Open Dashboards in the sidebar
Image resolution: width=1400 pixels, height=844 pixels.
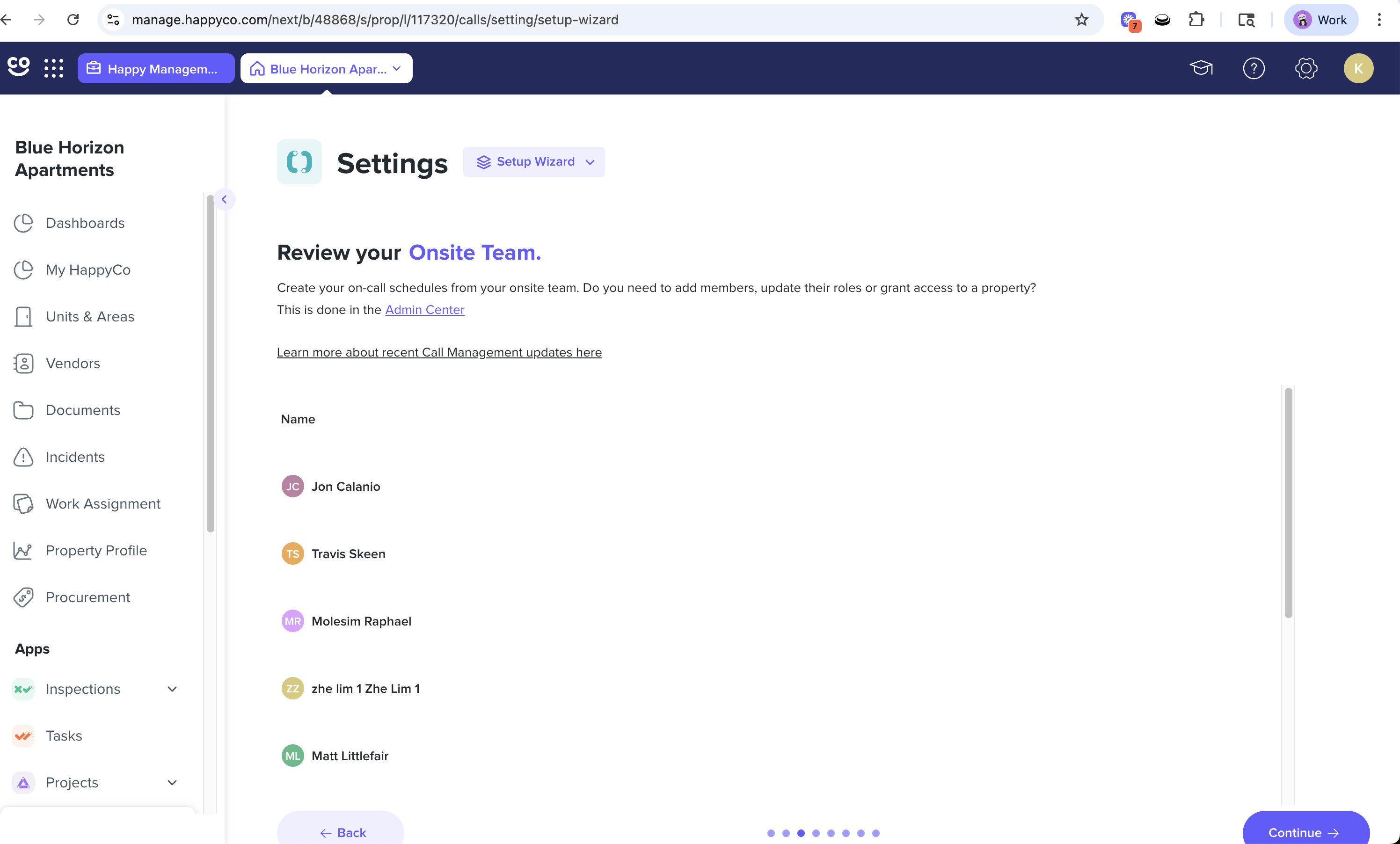click(85, 223)
